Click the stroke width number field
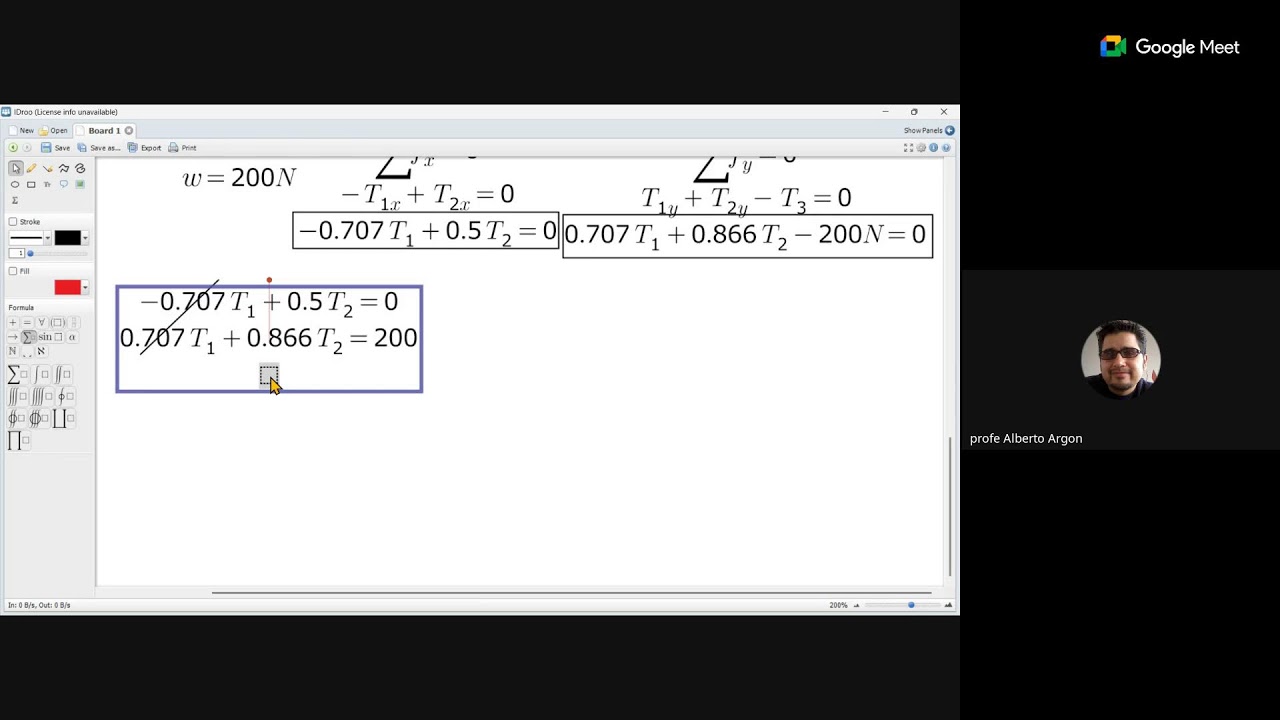The image size is (1280, 720). pos(16,253)
